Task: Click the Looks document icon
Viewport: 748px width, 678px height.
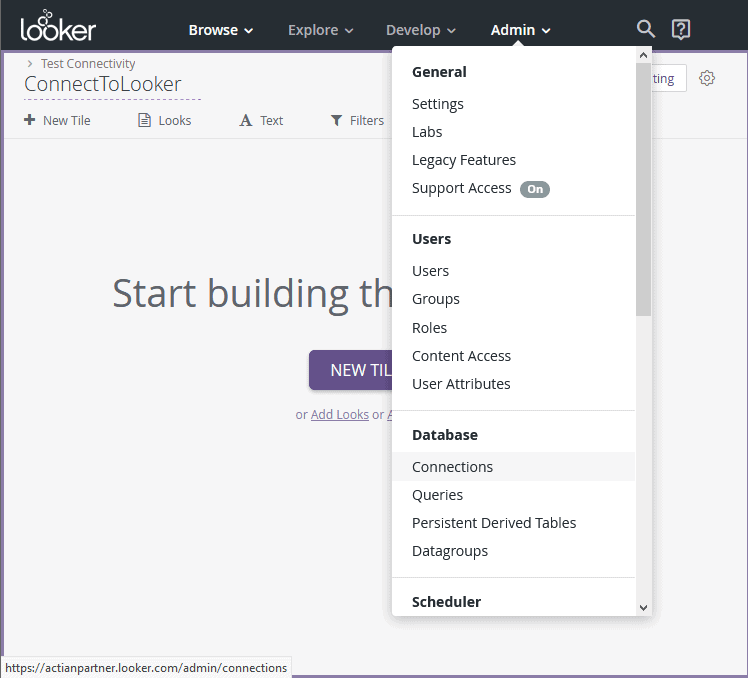Action: [x=144, y=120]
